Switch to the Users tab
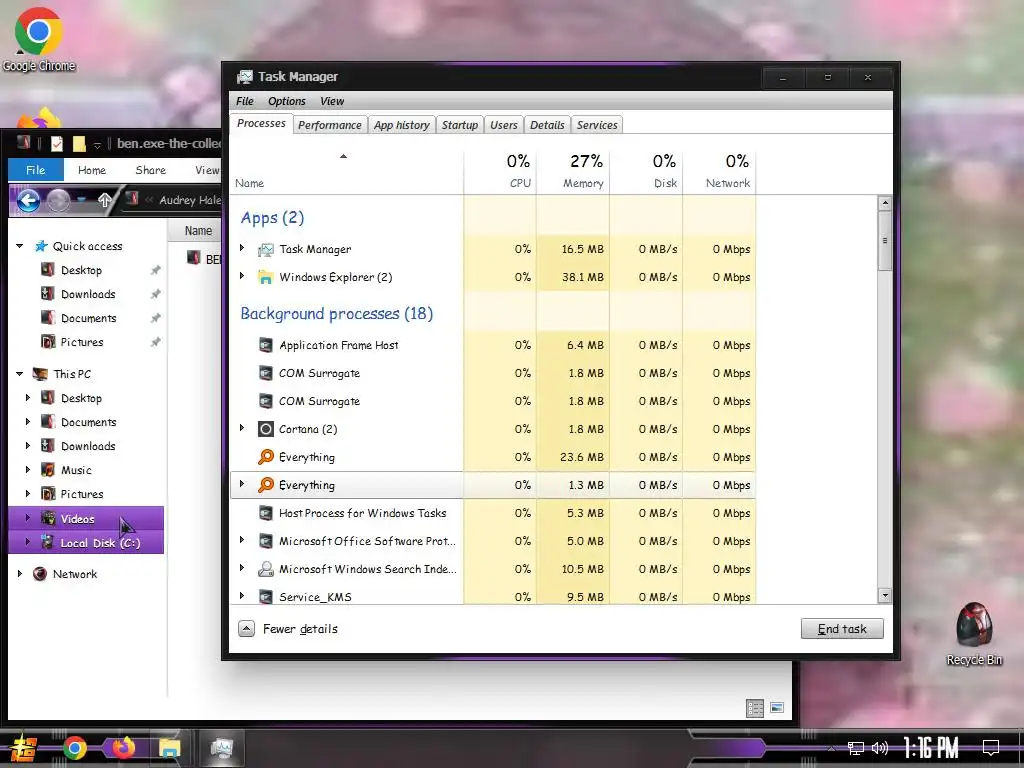This screenshot has width=1024, height=768. coord(504,125)
